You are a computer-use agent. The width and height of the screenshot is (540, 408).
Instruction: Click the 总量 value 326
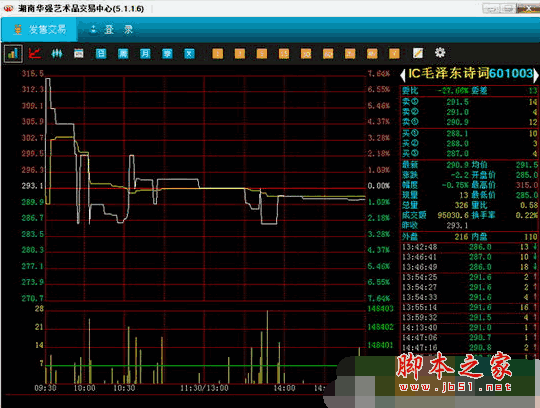(x=461, y=205)
